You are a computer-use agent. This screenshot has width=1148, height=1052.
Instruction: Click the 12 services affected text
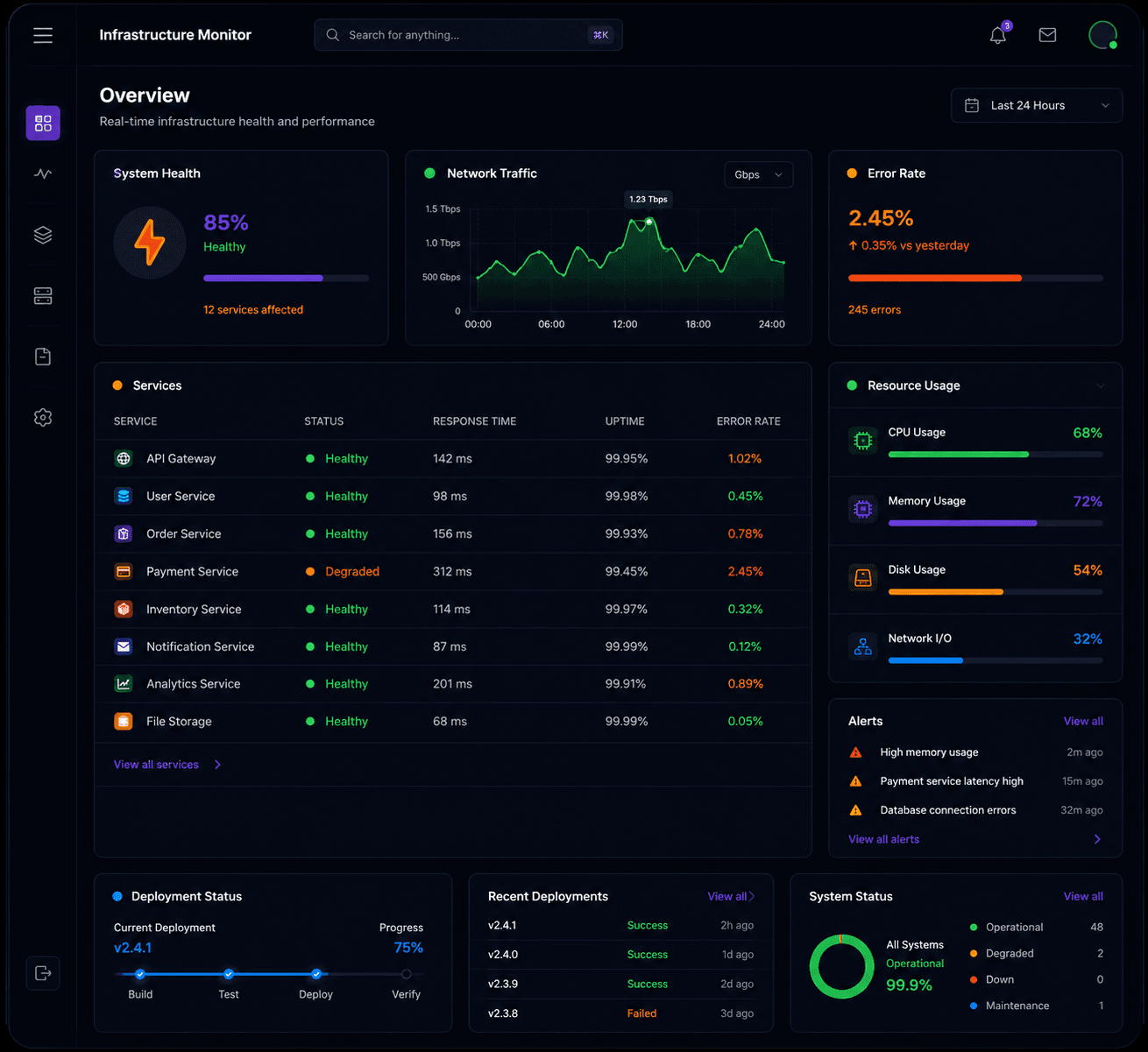pyautogui.click(x=253, y=310)
